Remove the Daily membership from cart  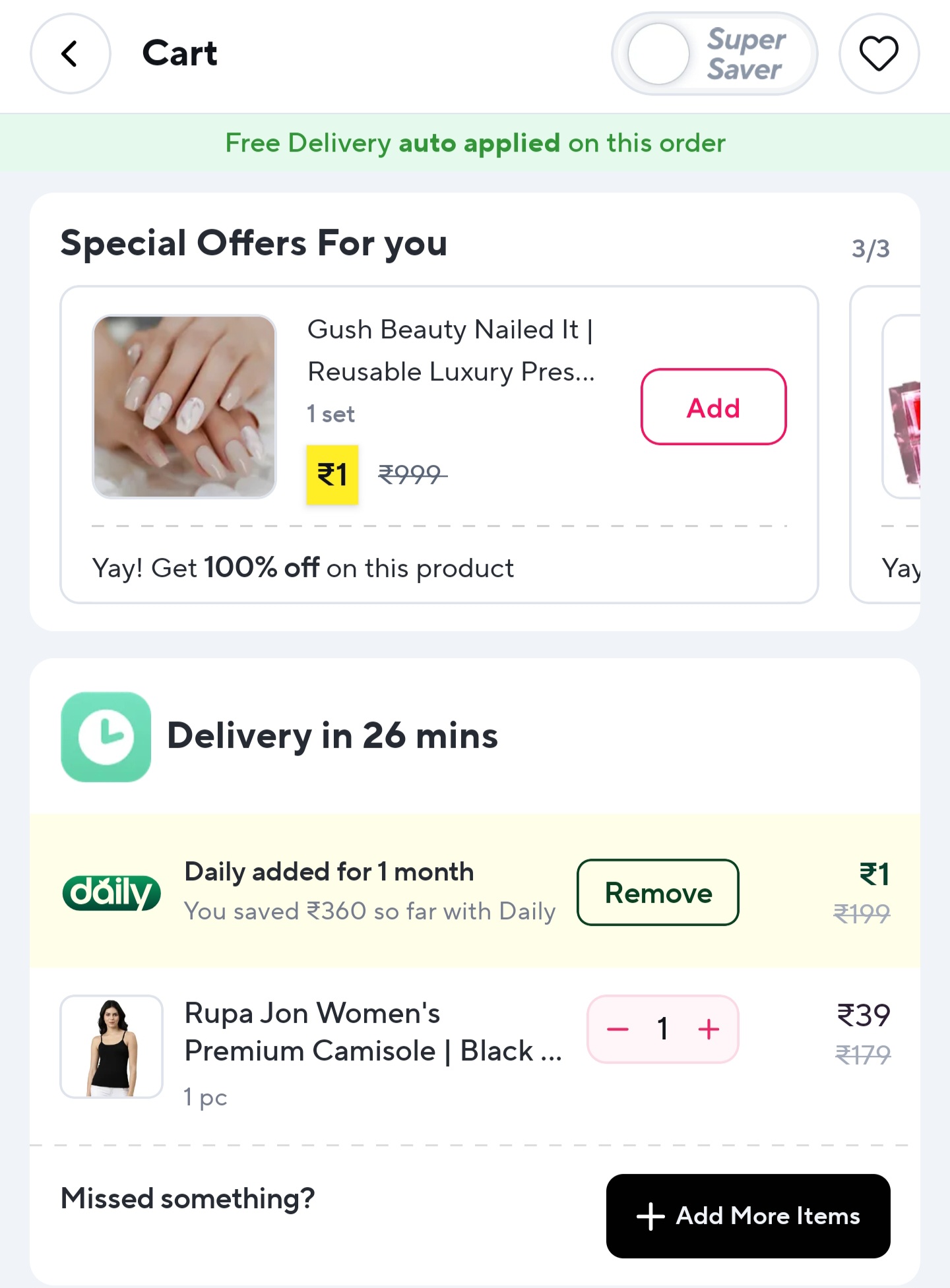pyautogui.click(x=658, y=892)
